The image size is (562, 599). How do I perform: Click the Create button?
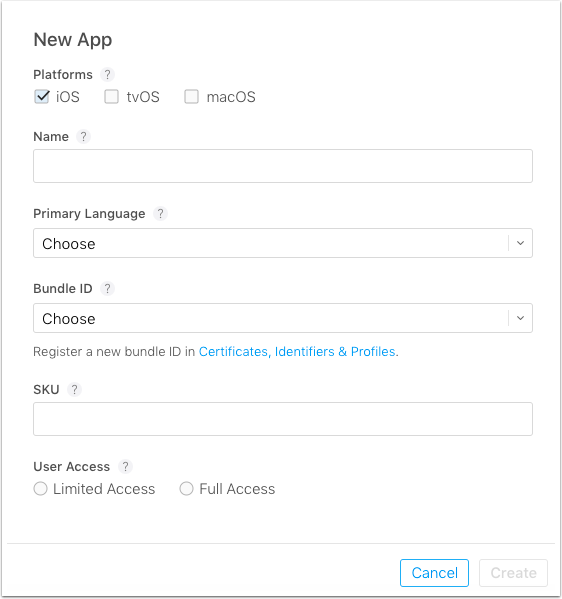[513, 573]
